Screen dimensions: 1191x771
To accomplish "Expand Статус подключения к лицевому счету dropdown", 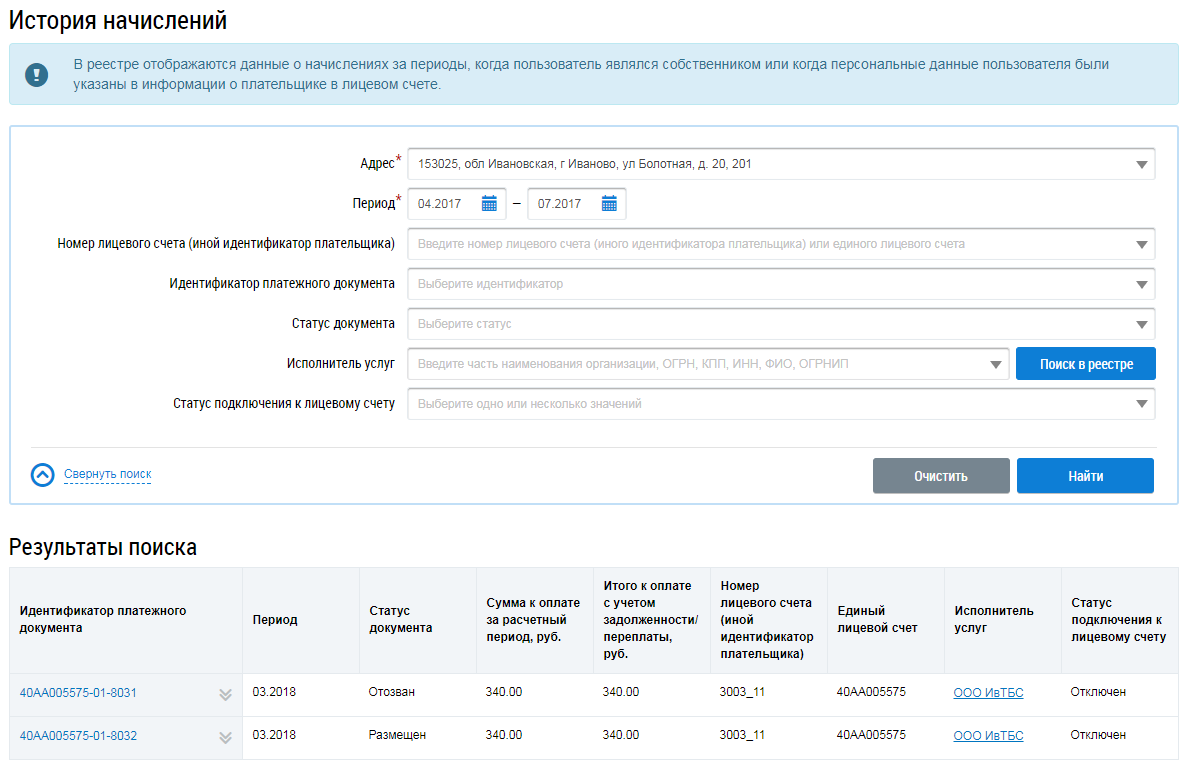I will (1141, 405).
